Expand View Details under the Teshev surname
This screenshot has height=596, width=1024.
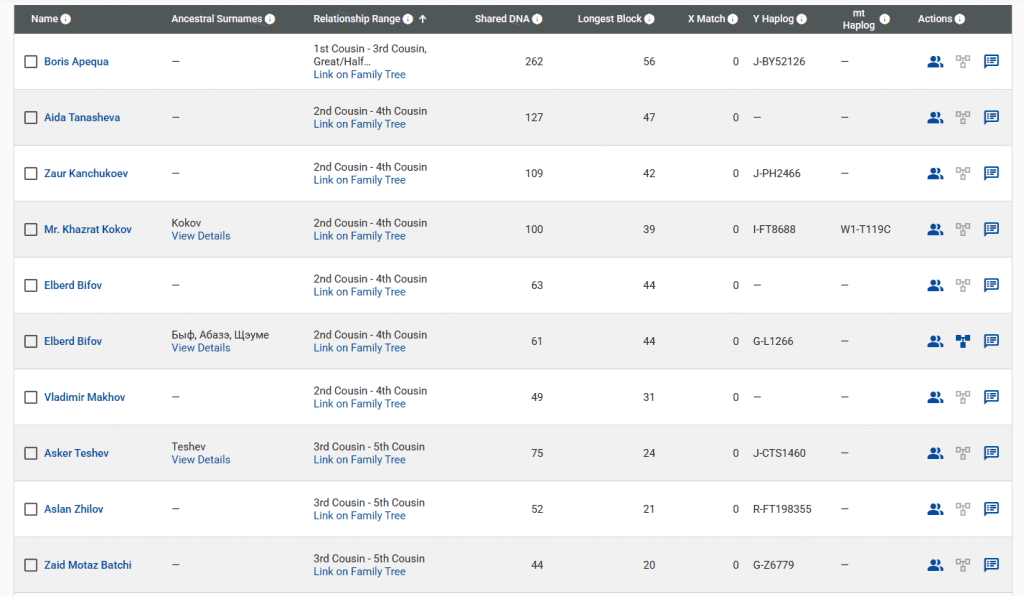tap(200, 460)
